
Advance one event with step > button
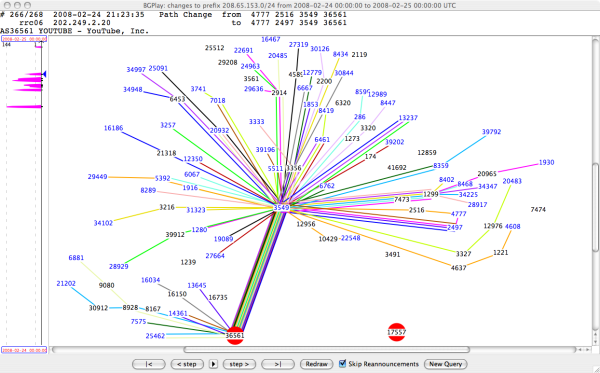(239, 364)
